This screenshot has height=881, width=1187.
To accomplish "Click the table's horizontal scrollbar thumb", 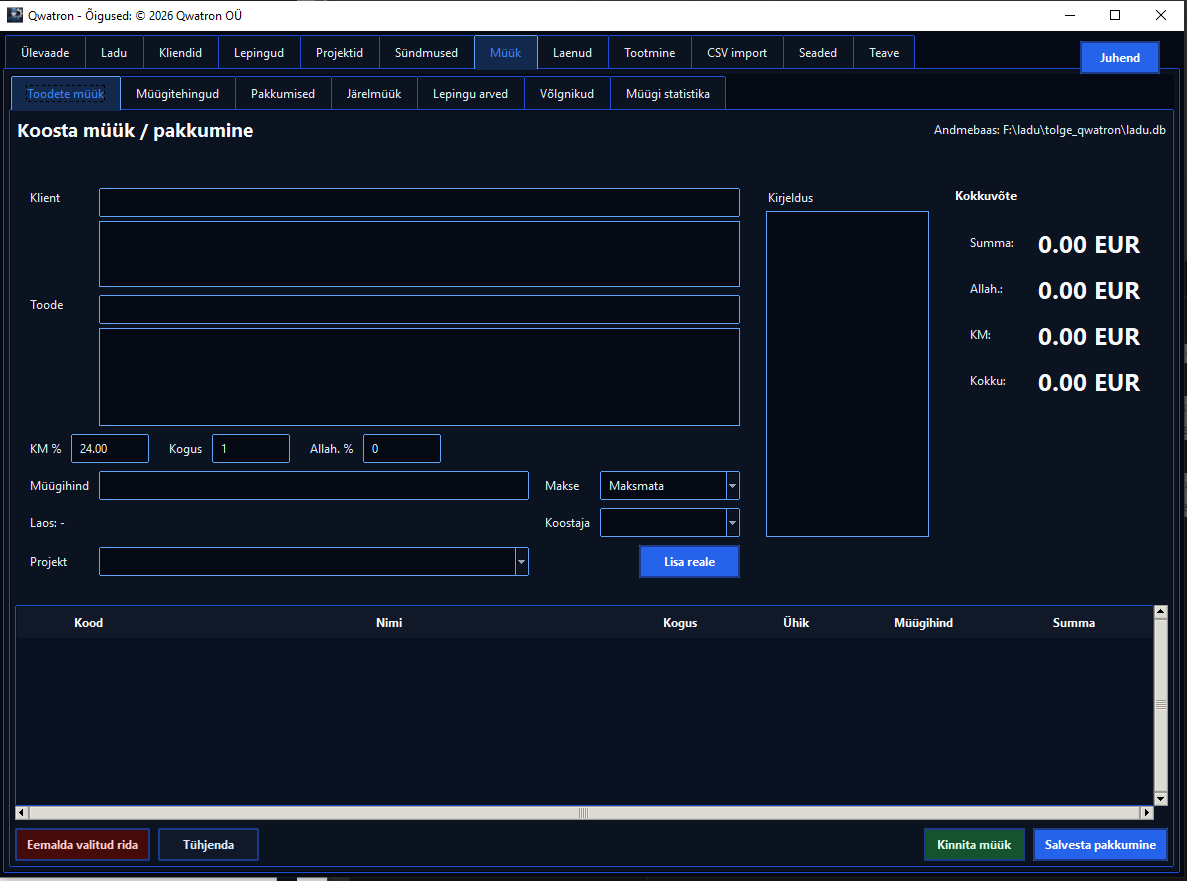I will click(583, 813).
